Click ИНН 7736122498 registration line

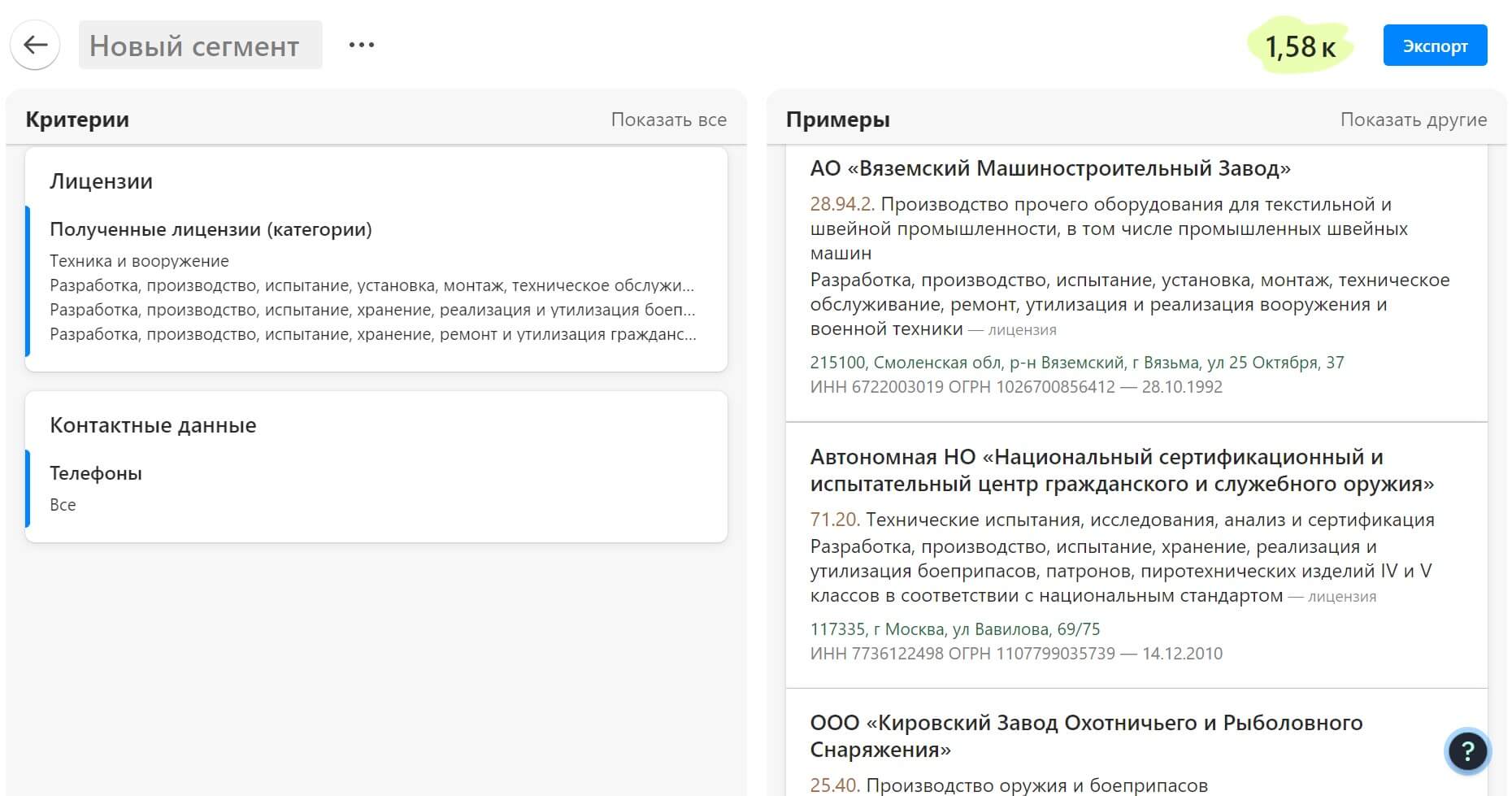[x=1016, y=654]
